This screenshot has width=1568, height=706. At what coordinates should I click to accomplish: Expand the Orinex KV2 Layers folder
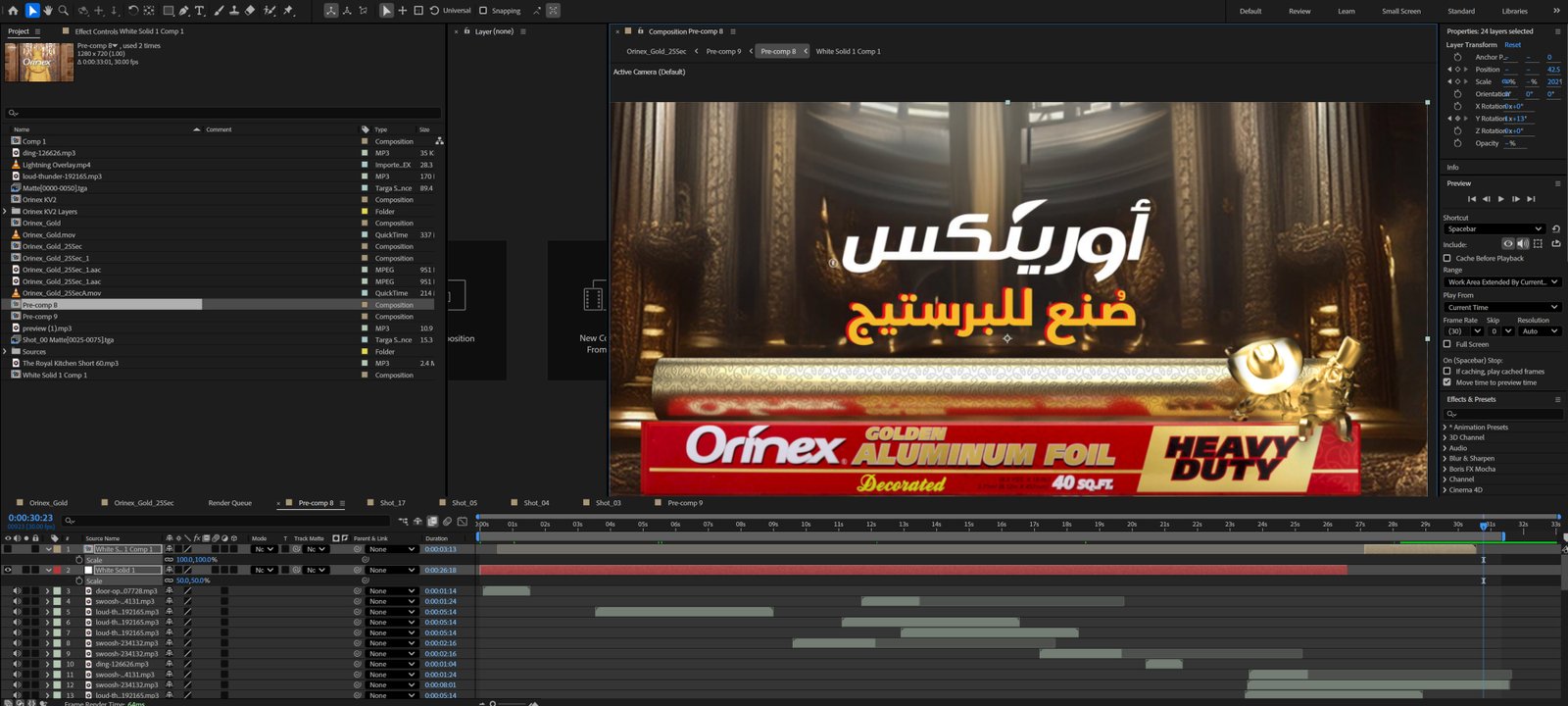tap(6, 211)
